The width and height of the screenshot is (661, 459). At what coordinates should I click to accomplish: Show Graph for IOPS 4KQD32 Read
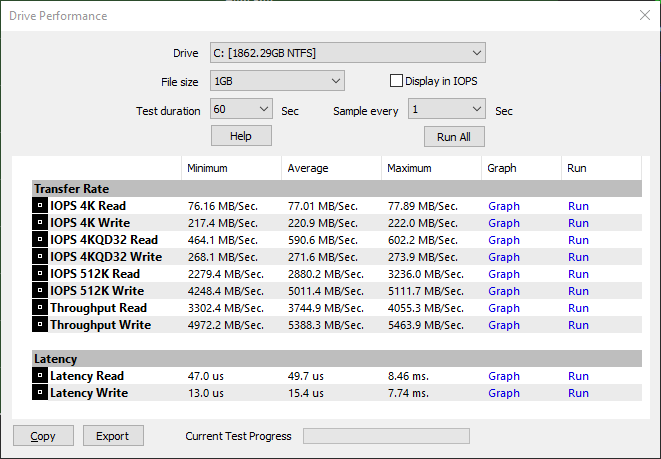504,240
